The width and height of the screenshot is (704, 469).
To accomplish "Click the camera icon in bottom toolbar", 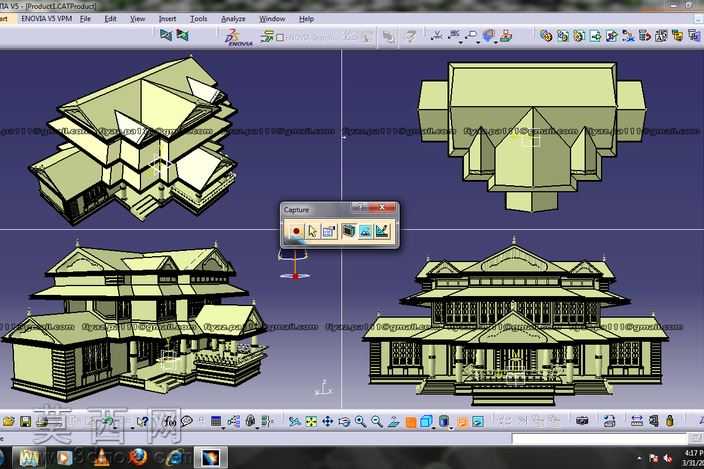I will coord(582,421).
